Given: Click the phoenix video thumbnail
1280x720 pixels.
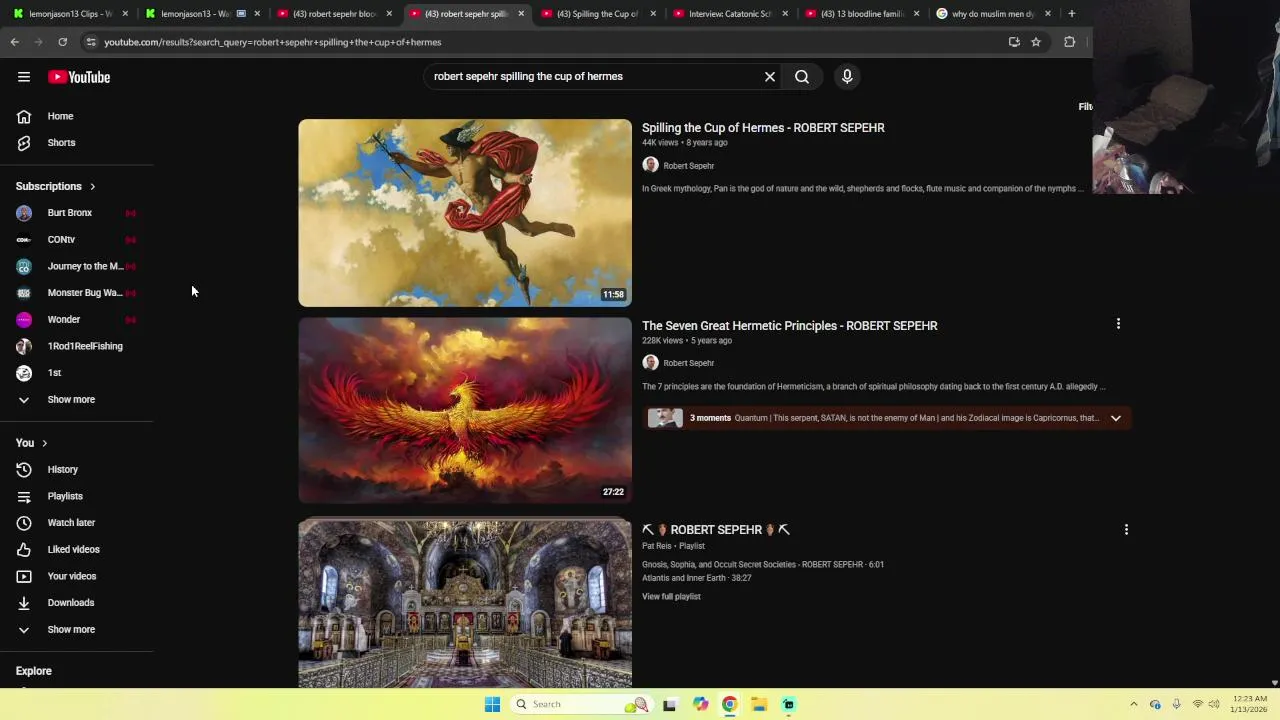Looking at the screenshot, I should [465, 410].
